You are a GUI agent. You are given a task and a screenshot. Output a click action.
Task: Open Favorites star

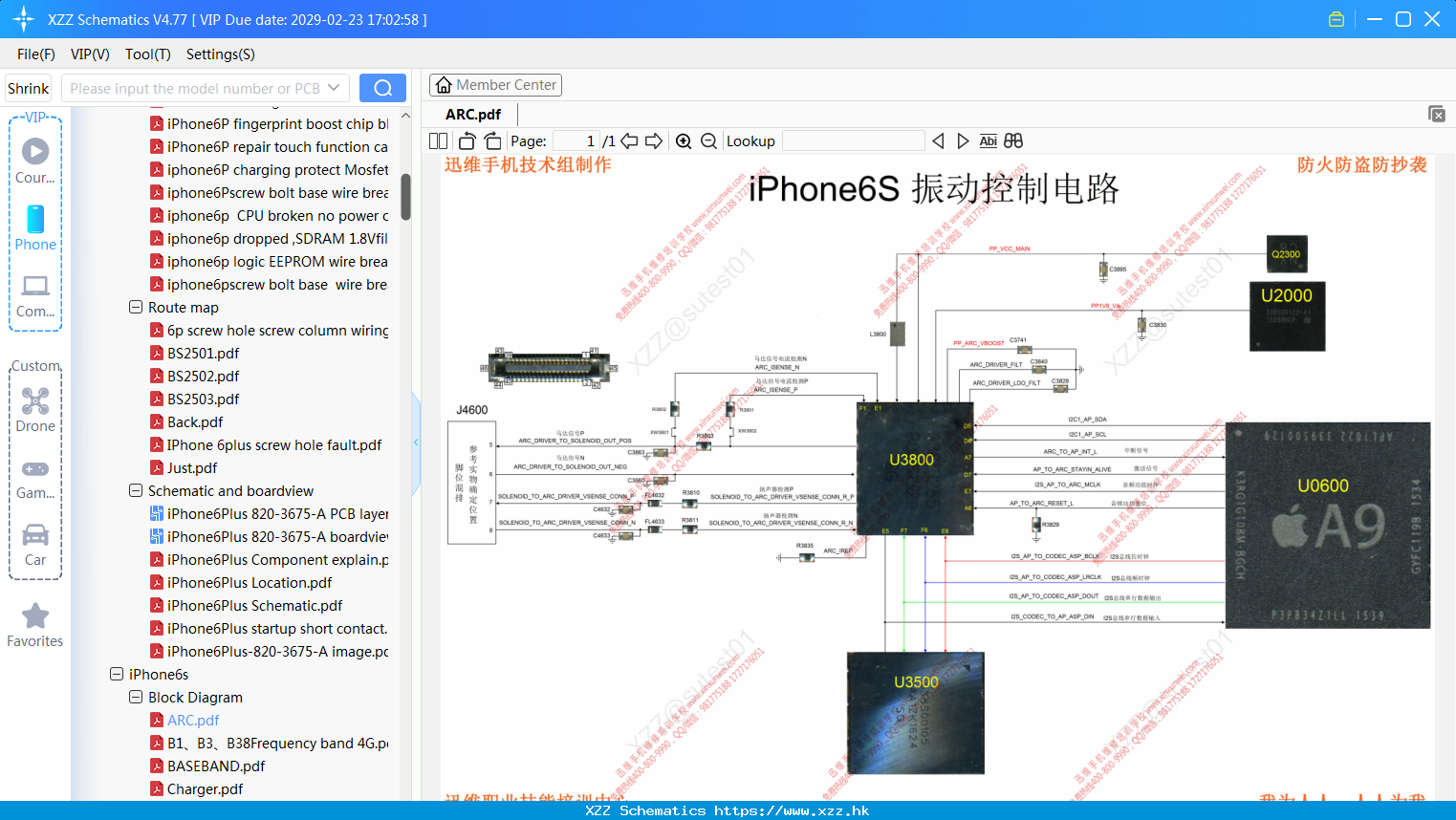(x=35, y=625)
